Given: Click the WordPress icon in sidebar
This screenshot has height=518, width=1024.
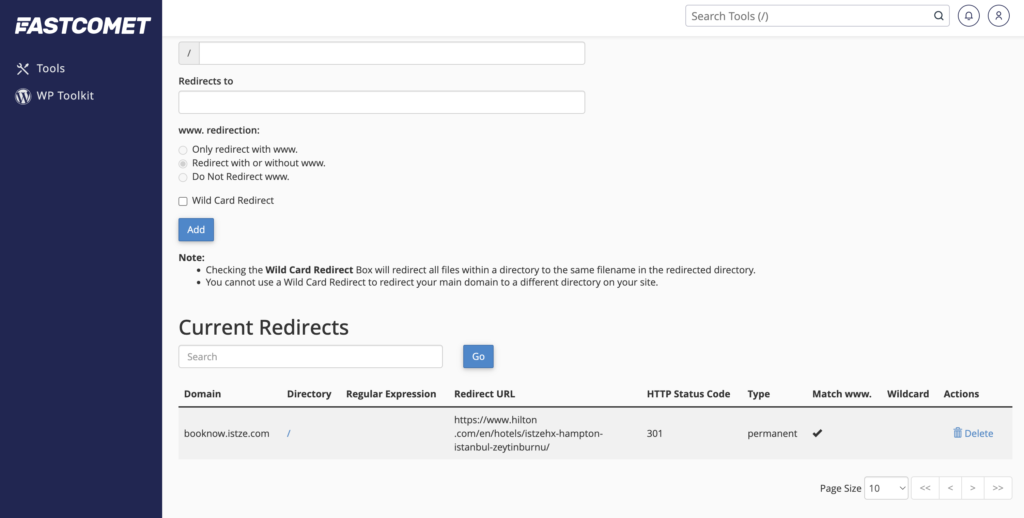Looking at the screenshot, I should pyautogui.click(x=23, y=96).
